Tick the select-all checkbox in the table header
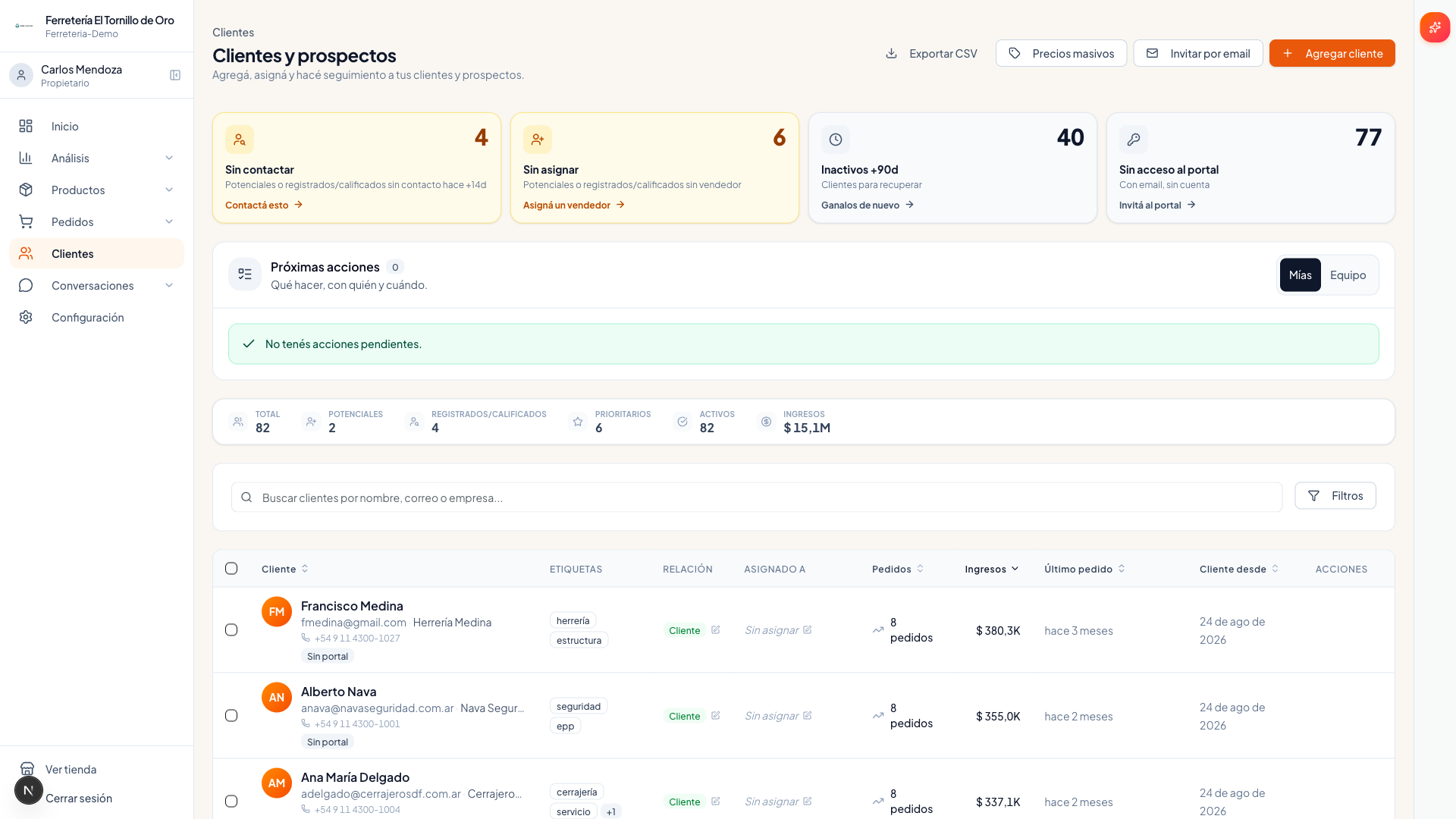 [x=231, y=569]
